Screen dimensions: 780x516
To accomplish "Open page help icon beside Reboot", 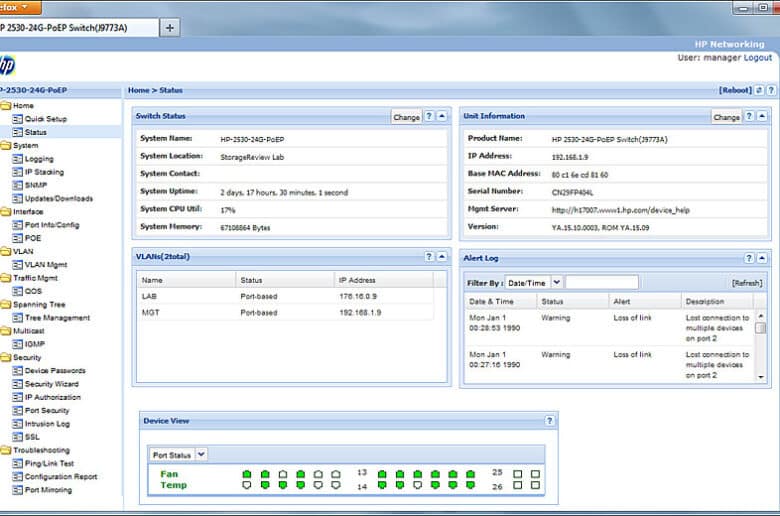I will coord(771,90).
